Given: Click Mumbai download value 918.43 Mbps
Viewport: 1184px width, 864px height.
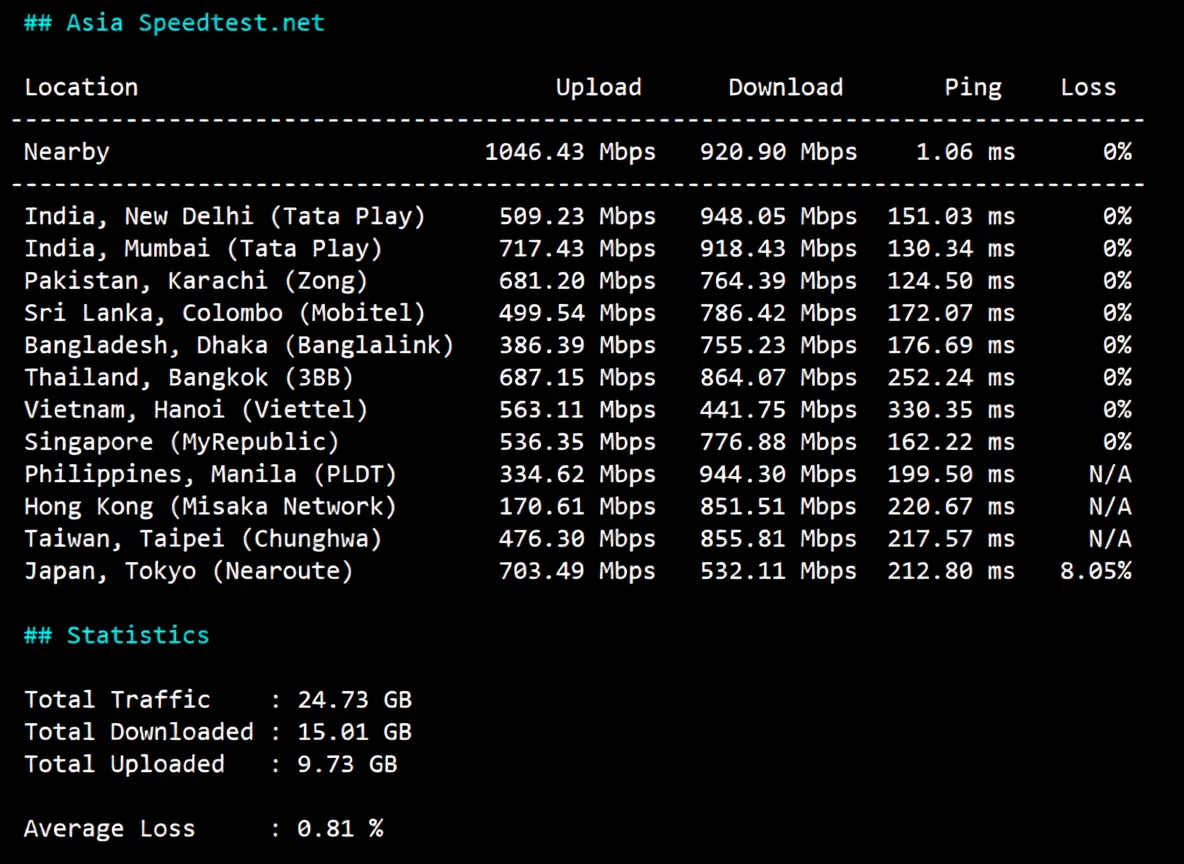Looking at the screenshot, I should (x=779, y=248).
